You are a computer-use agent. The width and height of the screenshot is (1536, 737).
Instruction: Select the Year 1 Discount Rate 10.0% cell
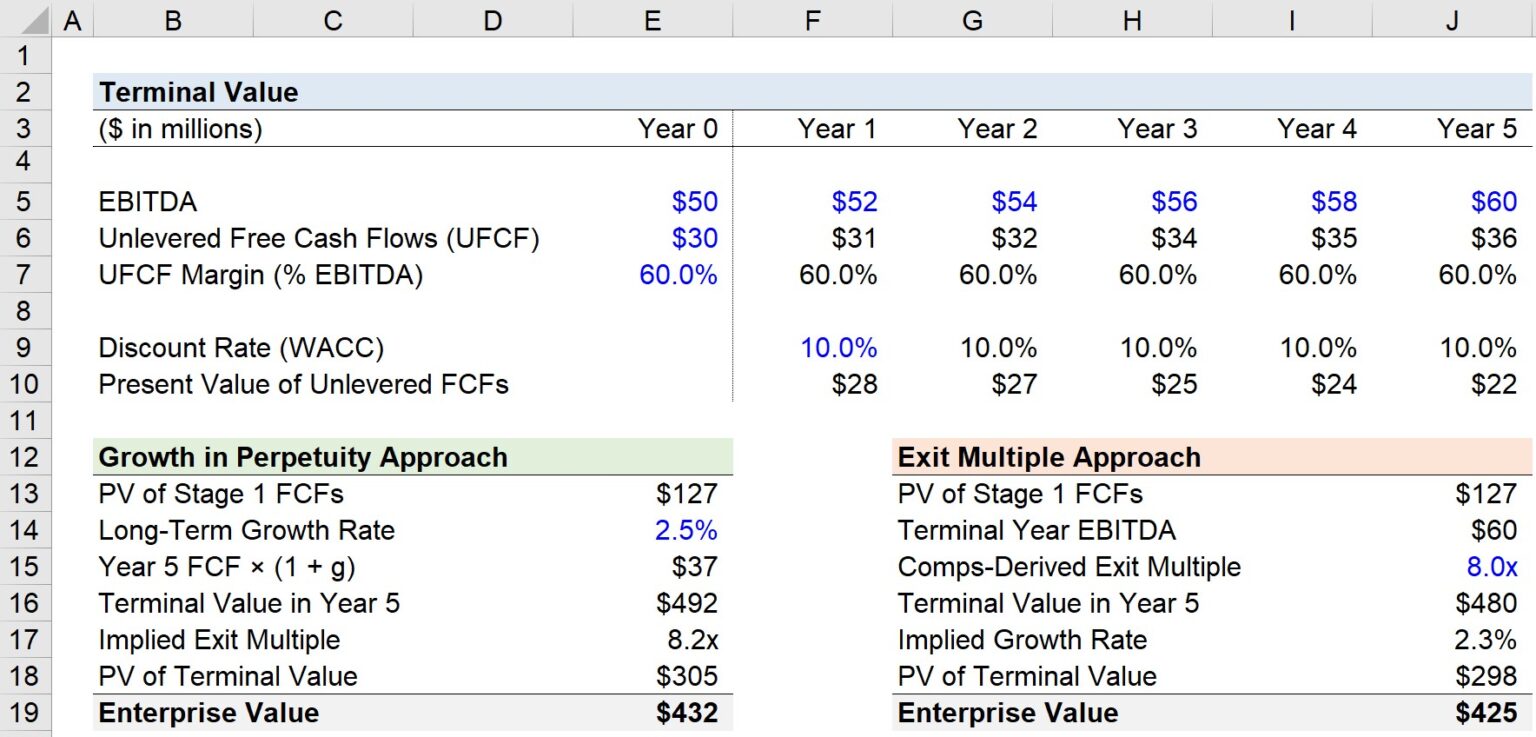click(x=838, y=348)
